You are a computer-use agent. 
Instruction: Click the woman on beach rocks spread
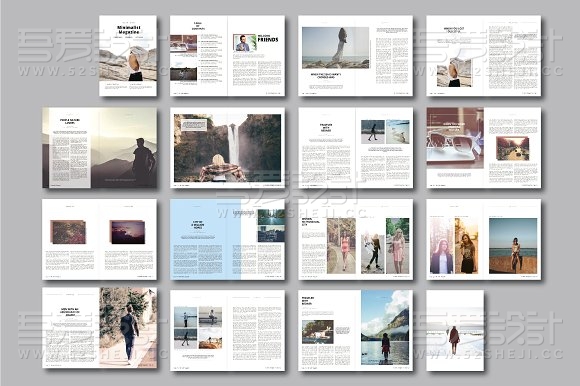click(355, 56)
